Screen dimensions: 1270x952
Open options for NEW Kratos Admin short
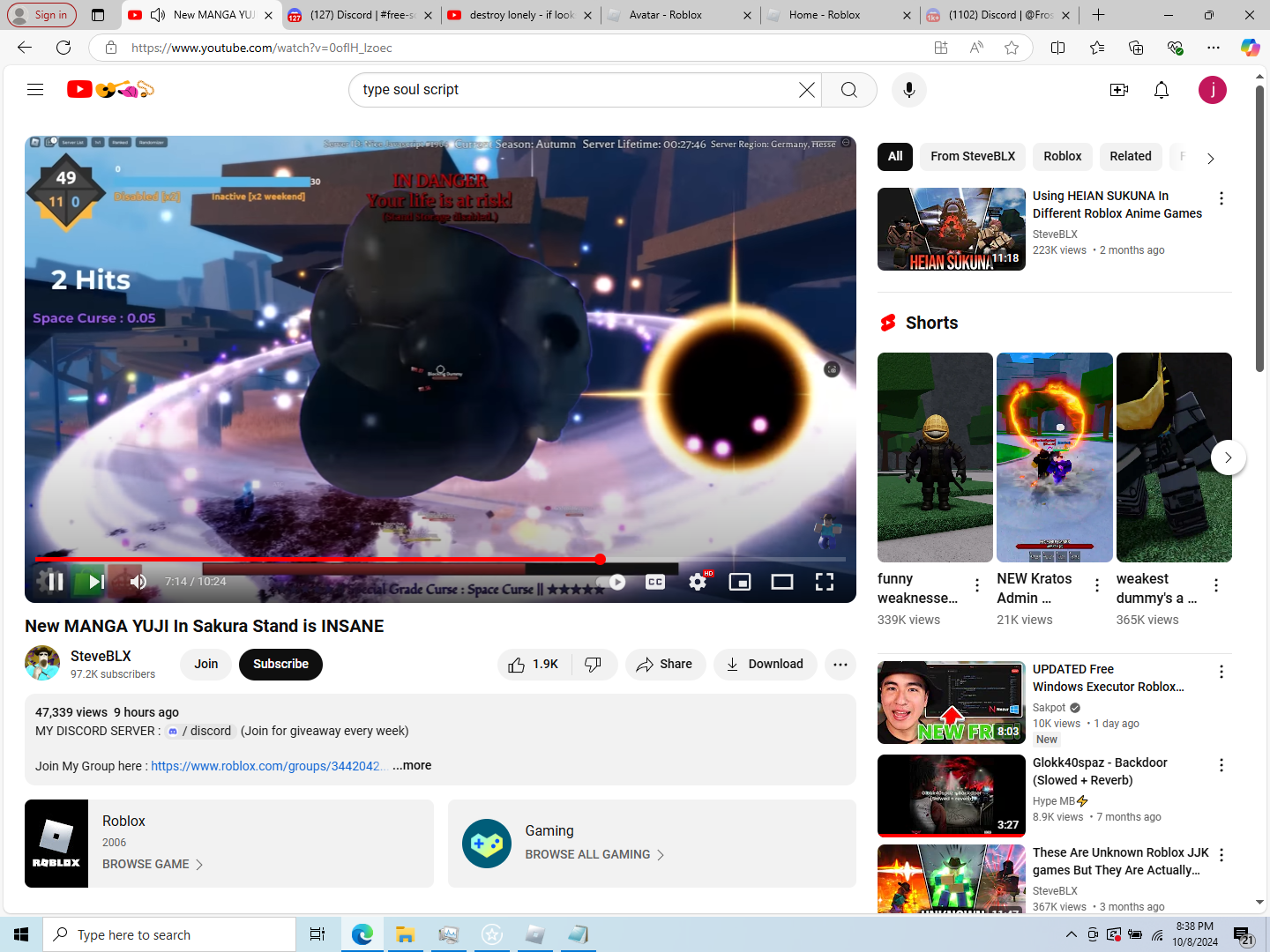(1097, 585)
